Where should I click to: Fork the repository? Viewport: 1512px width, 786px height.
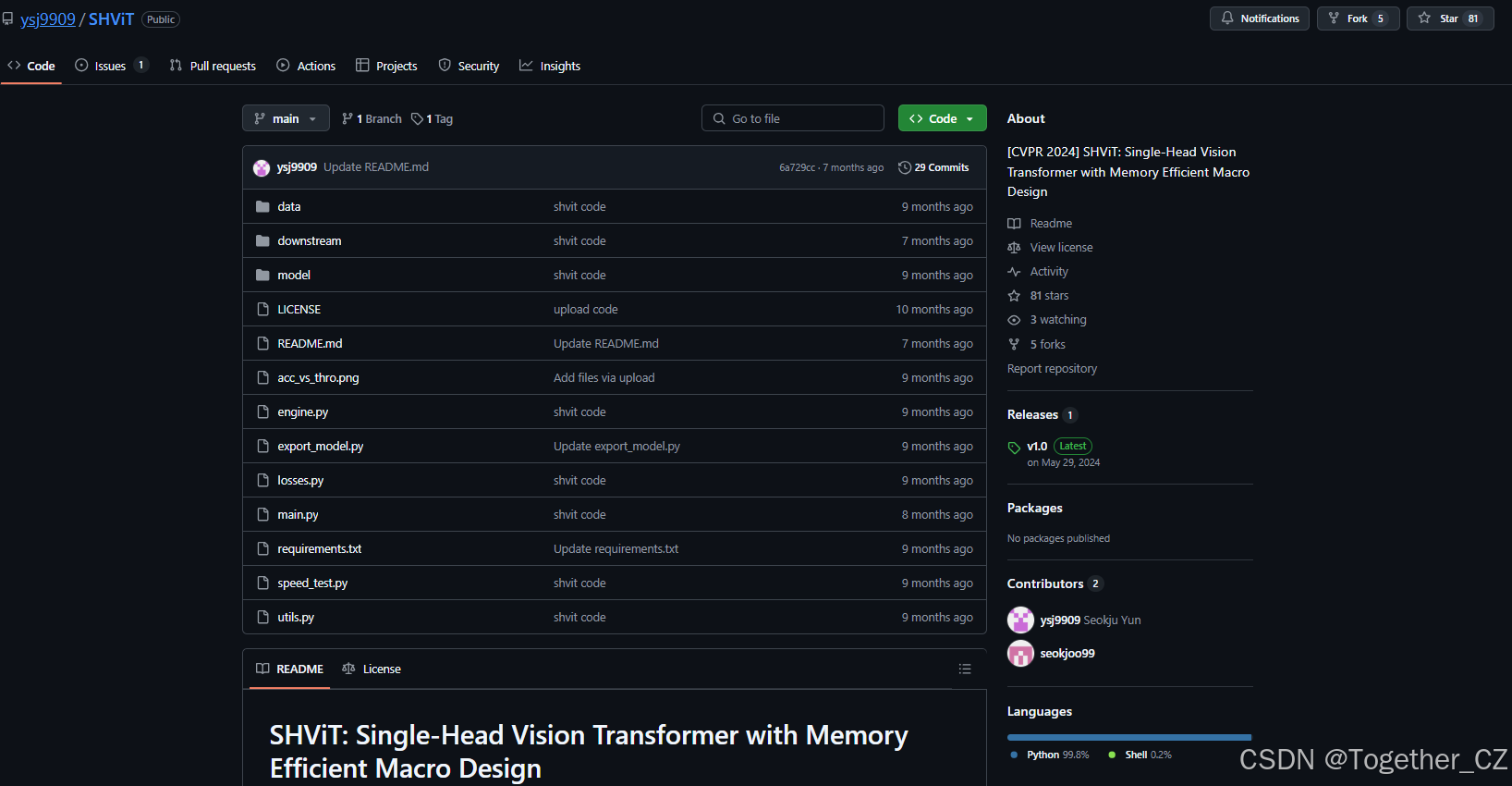[1358, 18]
